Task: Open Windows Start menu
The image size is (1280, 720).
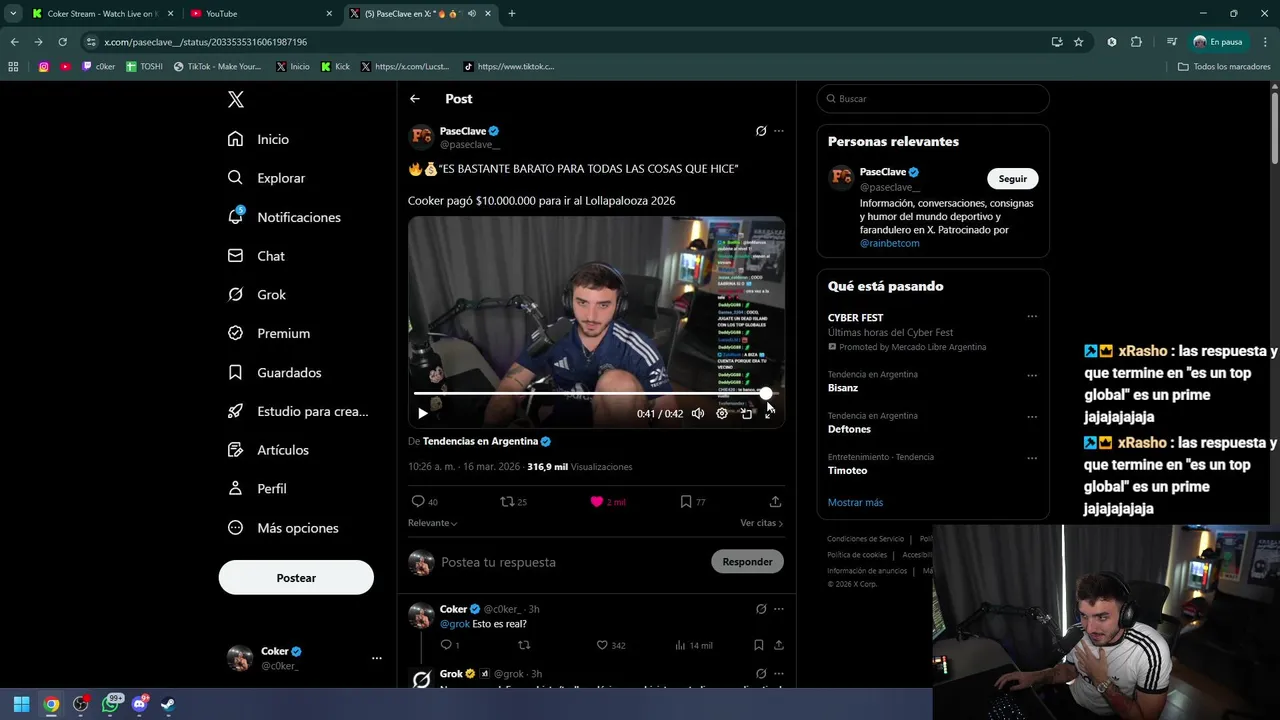Action: tap(21, 704)
